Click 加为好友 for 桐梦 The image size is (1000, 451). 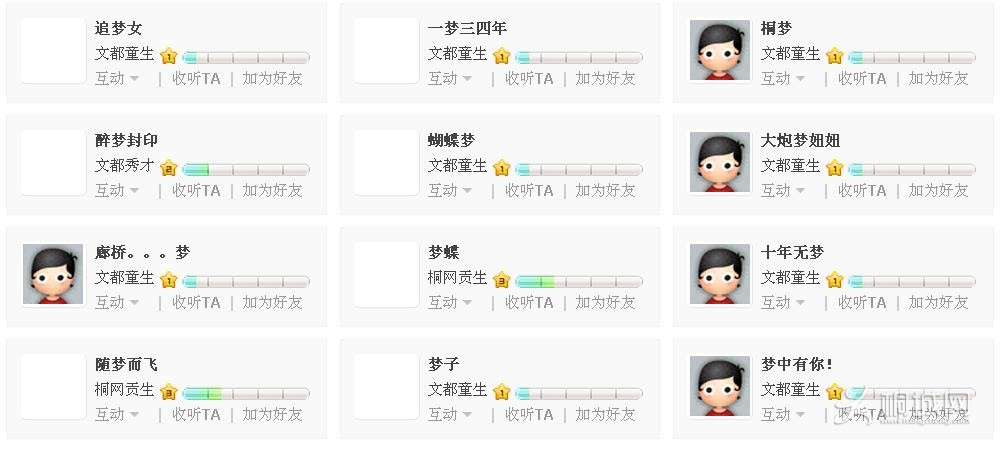tap(938, 78)
